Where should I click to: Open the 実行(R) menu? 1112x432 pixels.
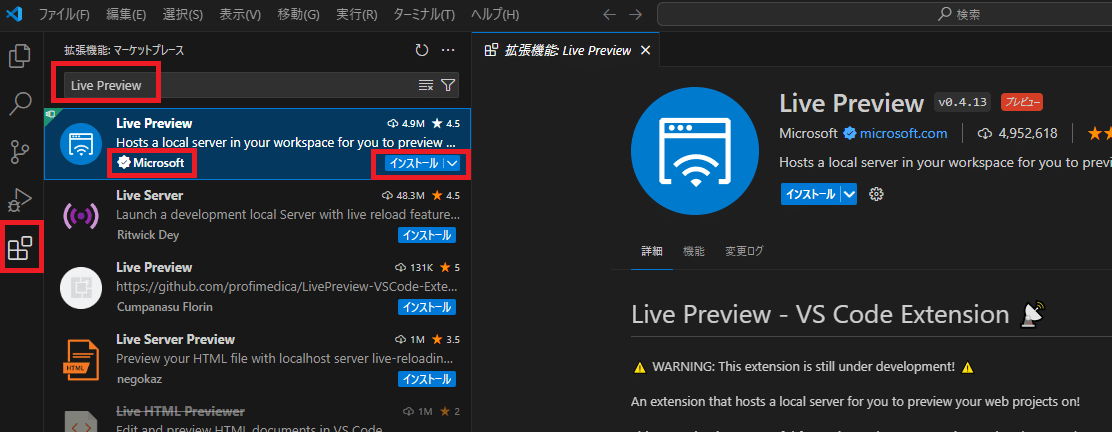point(357,14)
